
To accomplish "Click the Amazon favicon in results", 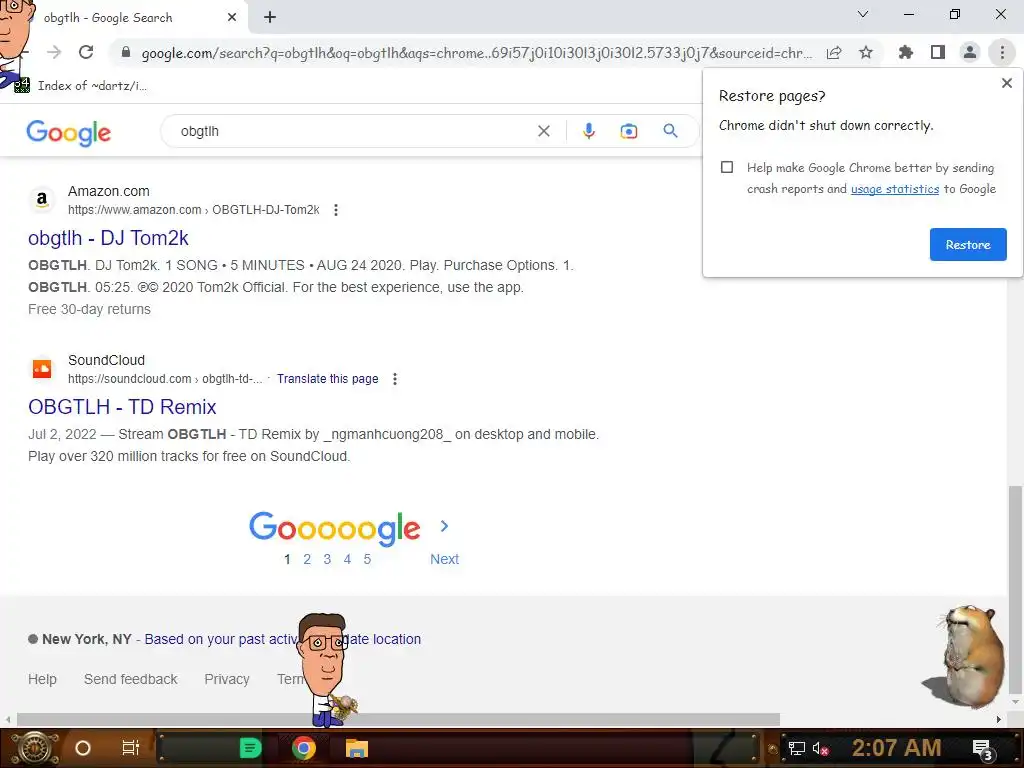I will pos(42,200).
